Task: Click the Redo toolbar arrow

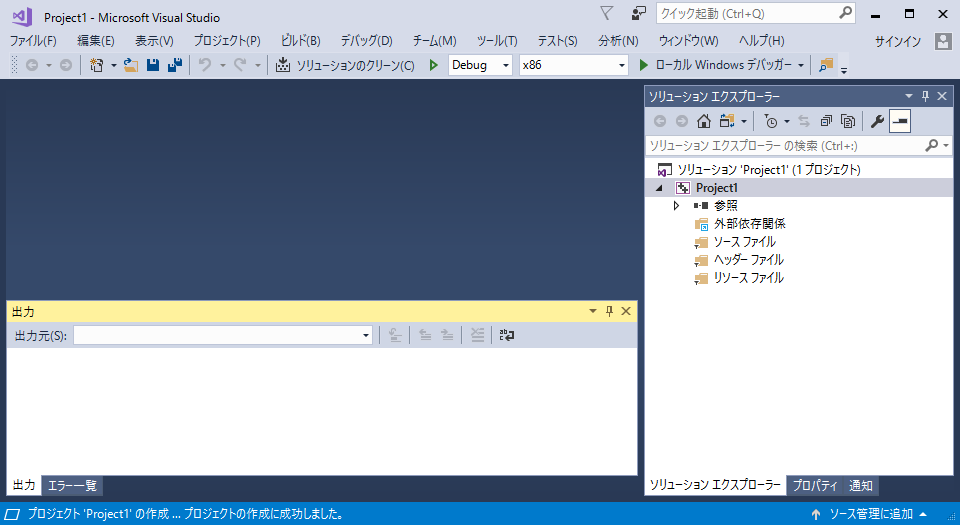Action: click(x=240, y=65)
